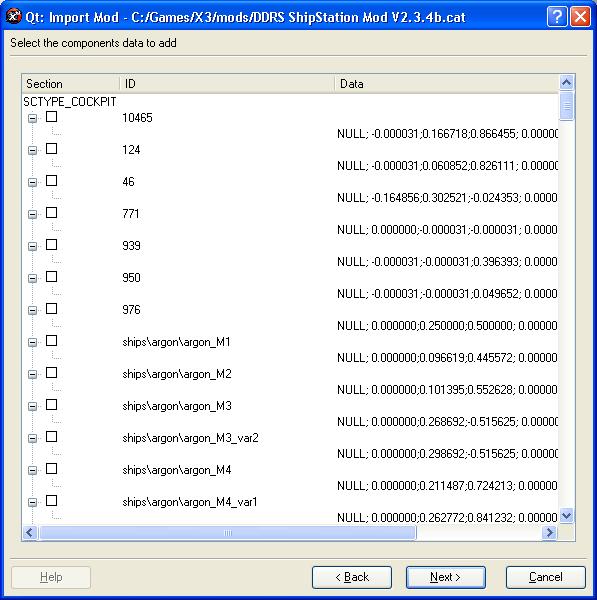Check the box for ID 771
Screen dimensions: 597x600
(51, 213)
